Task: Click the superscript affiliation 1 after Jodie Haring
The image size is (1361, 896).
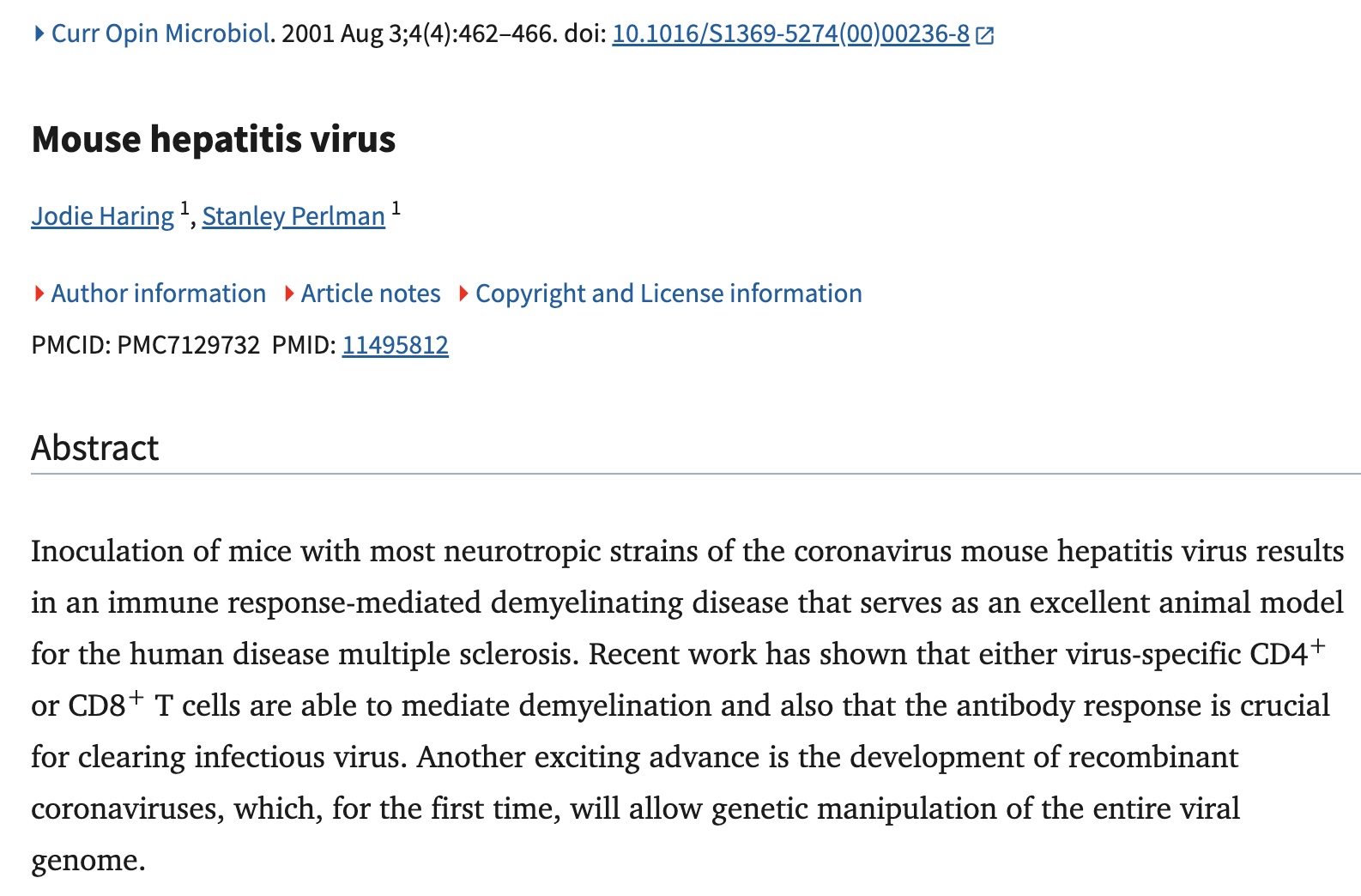Action: pyautogui.click(x=184, y=208)
